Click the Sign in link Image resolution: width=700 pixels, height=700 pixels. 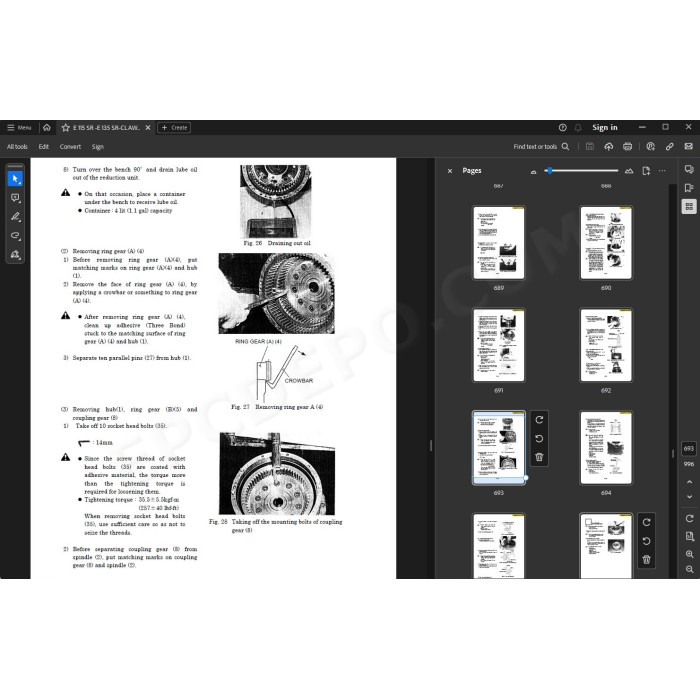604,128
